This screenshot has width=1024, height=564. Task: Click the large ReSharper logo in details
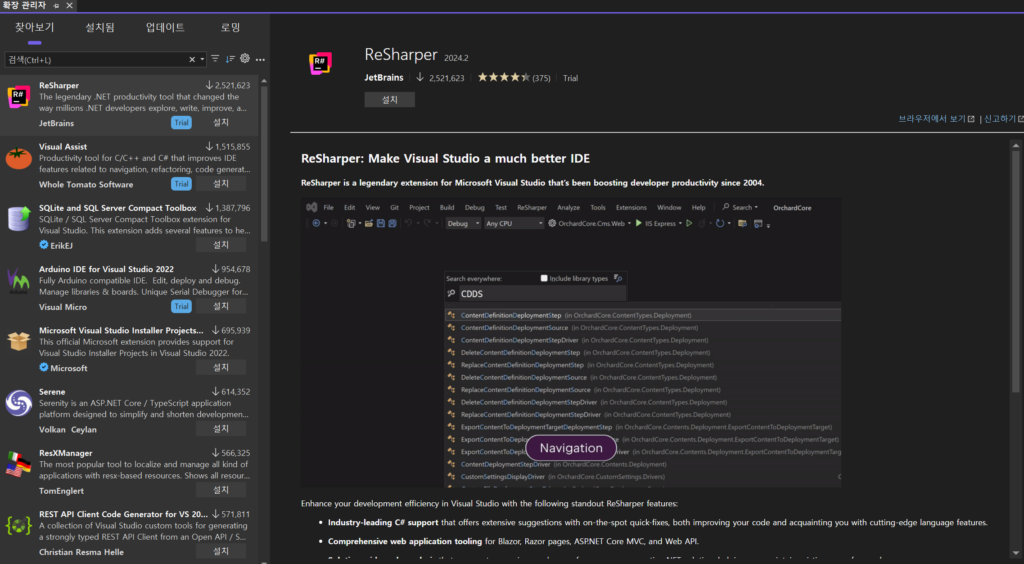point(320,63)
